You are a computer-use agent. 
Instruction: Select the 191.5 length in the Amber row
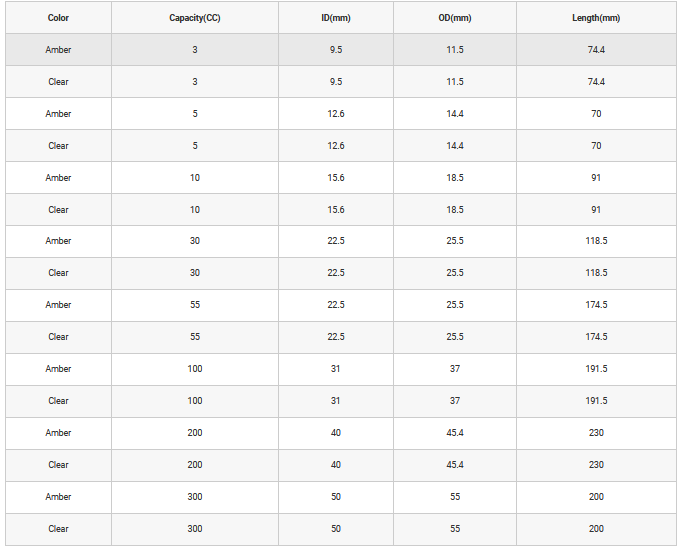pyautogui.click(x=596, y=369)
